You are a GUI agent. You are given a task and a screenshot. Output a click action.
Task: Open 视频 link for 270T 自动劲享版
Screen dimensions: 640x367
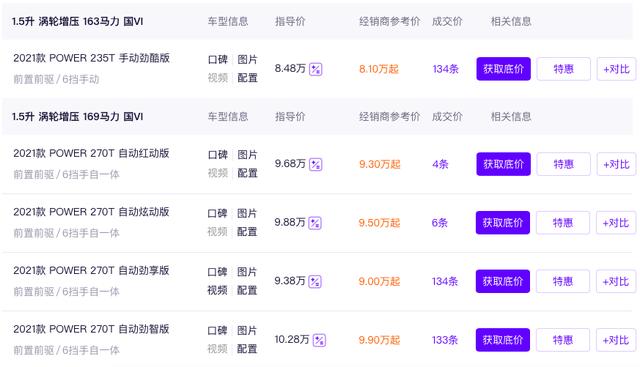click(217, 290)
